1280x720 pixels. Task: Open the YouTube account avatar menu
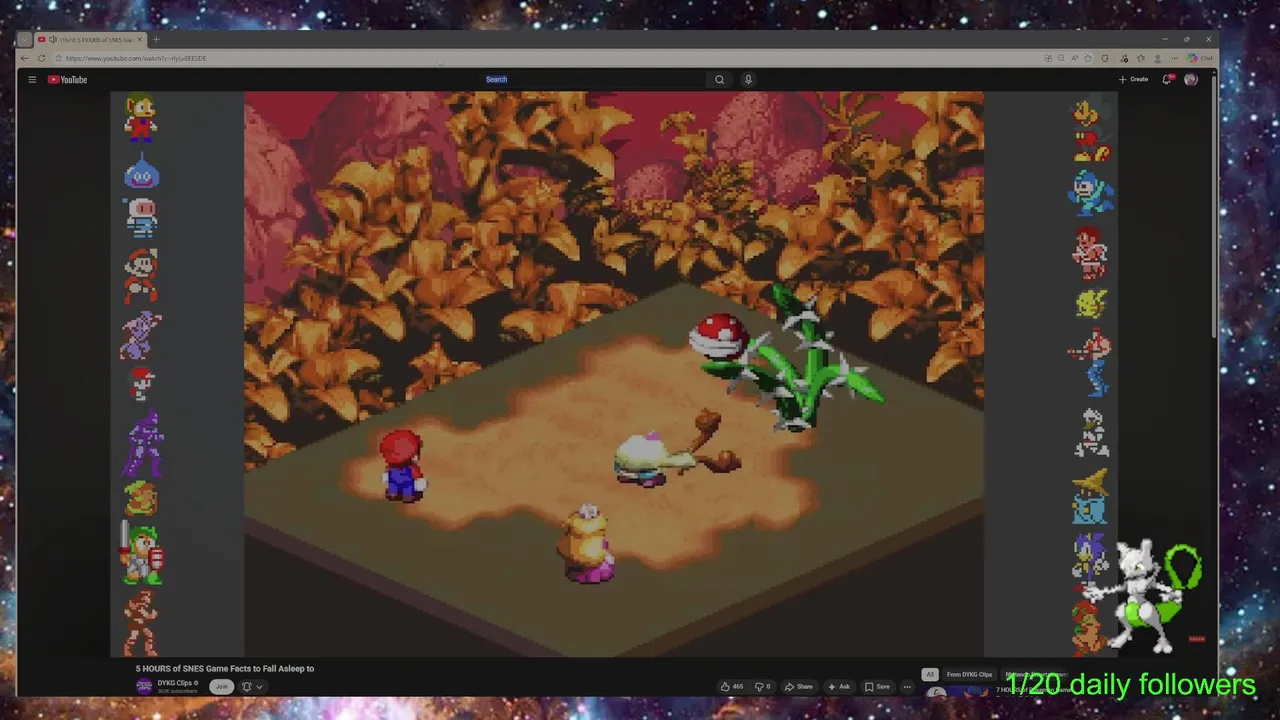tap(1191, 79)
